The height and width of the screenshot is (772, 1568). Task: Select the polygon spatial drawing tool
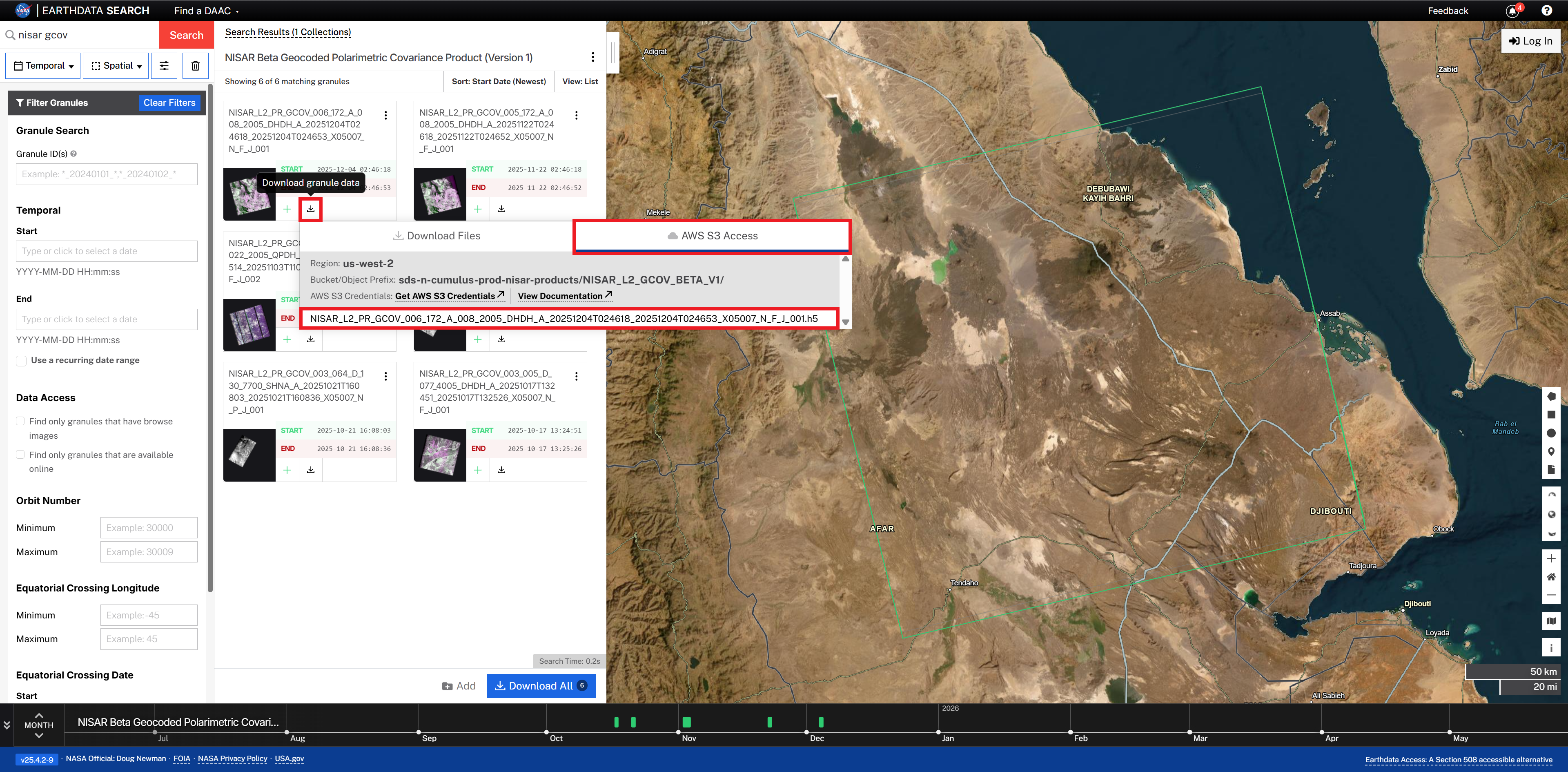1552,396
